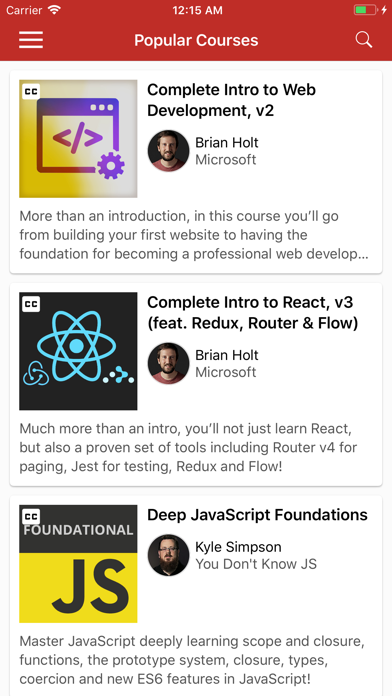Open the React course thumbnail

[78, 351]
